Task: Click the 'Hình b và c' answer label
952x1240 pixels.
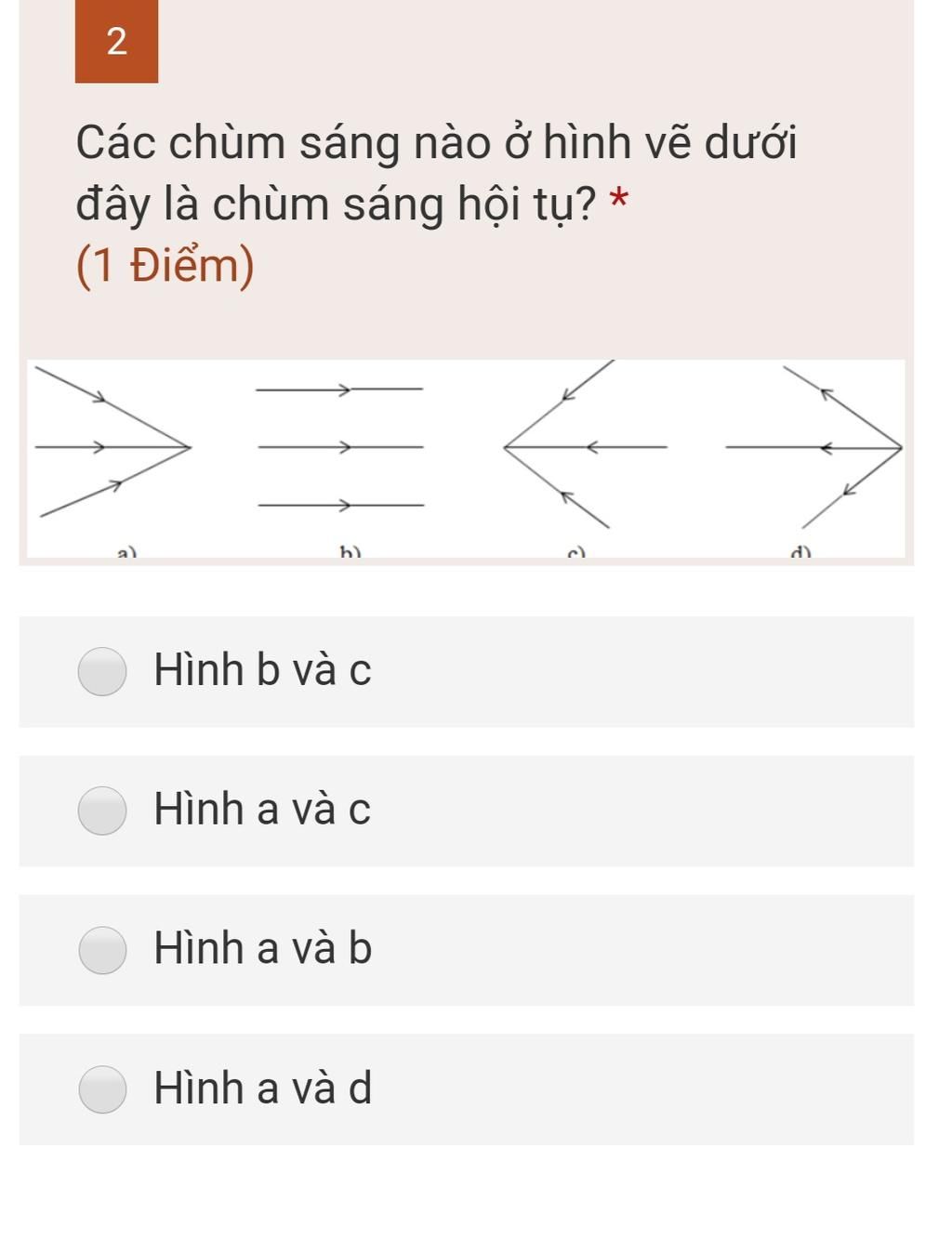Action: click(x=262, y=670)
